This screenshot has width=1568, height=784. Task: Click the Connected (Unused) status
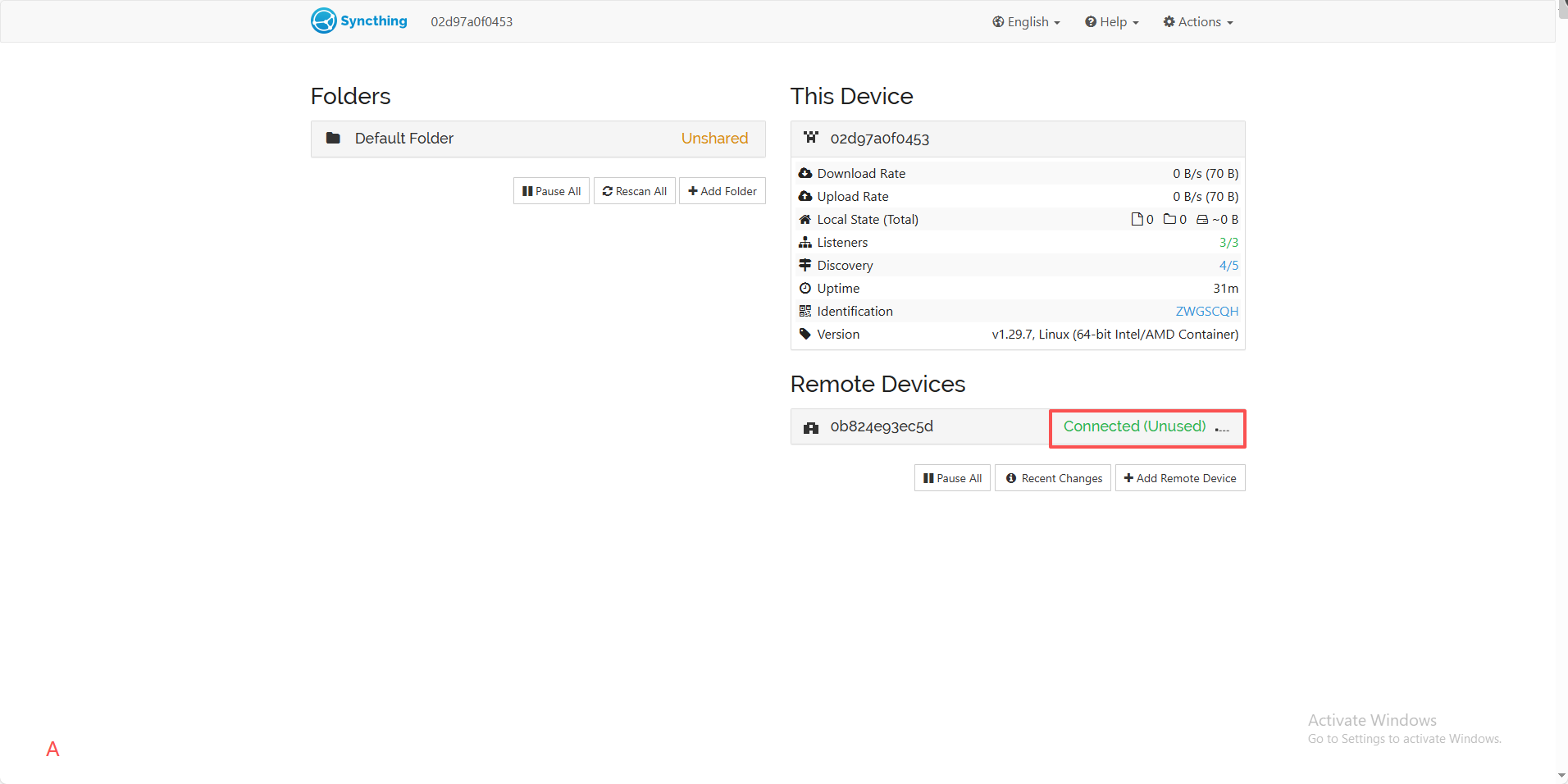click(1134, 426)
